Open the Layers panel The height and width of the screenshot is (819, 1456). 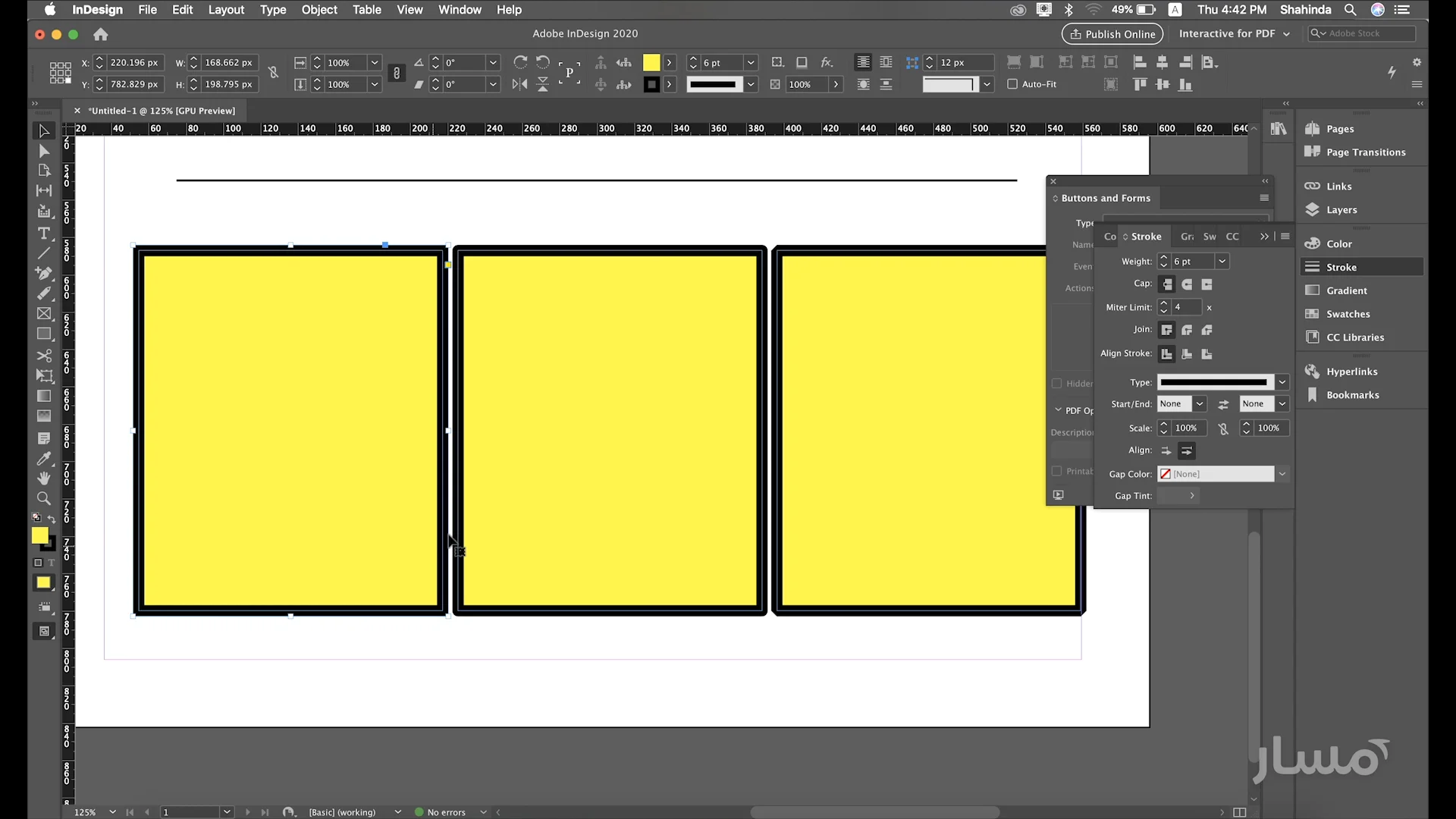click(x=1341, y=209)
